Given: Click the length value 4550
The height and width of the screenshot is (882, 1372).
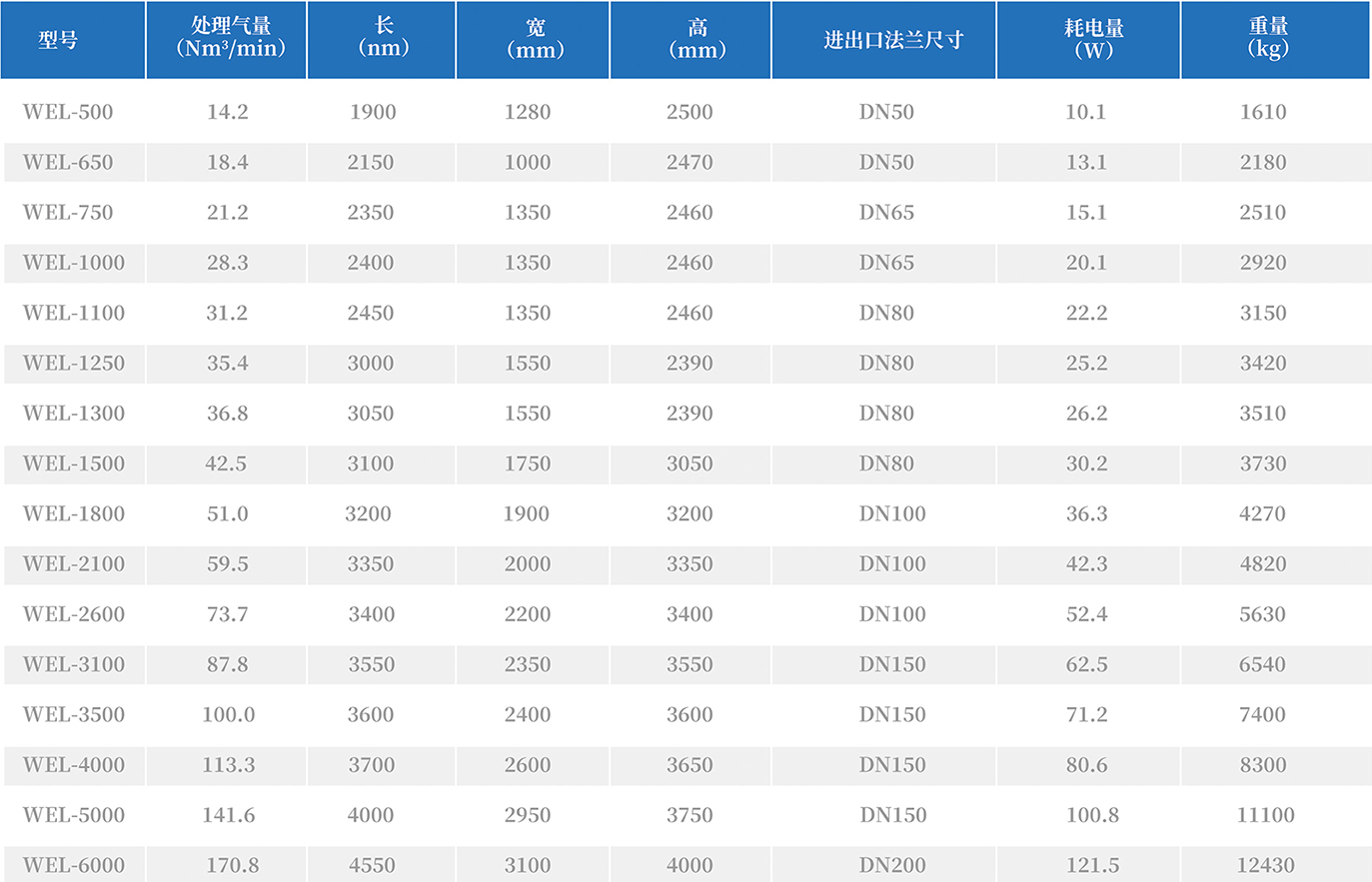Looking at the screenshot, I should (372, 865).
